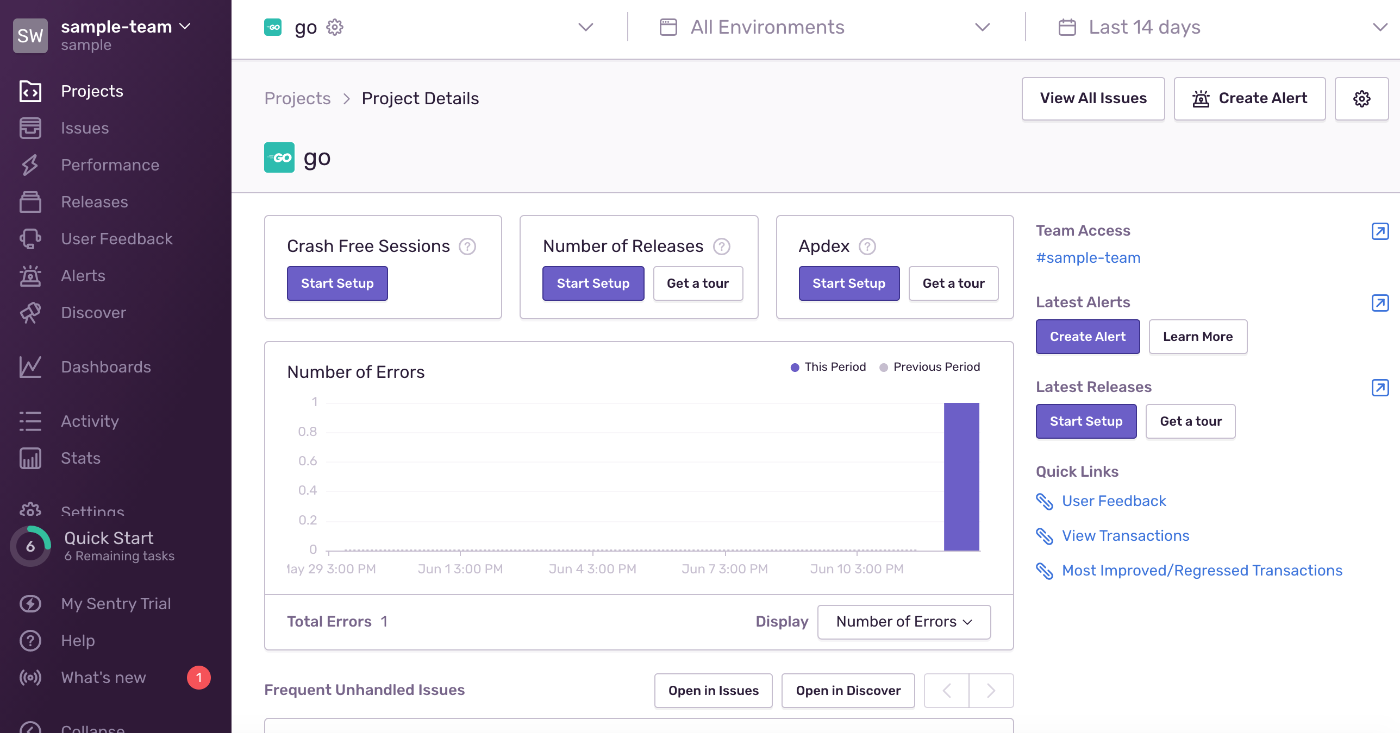This screenshot has height=733, width=1400.
Task: Click the Discover telescope icon
Action: pyautogui.click(x=30, y=313)
